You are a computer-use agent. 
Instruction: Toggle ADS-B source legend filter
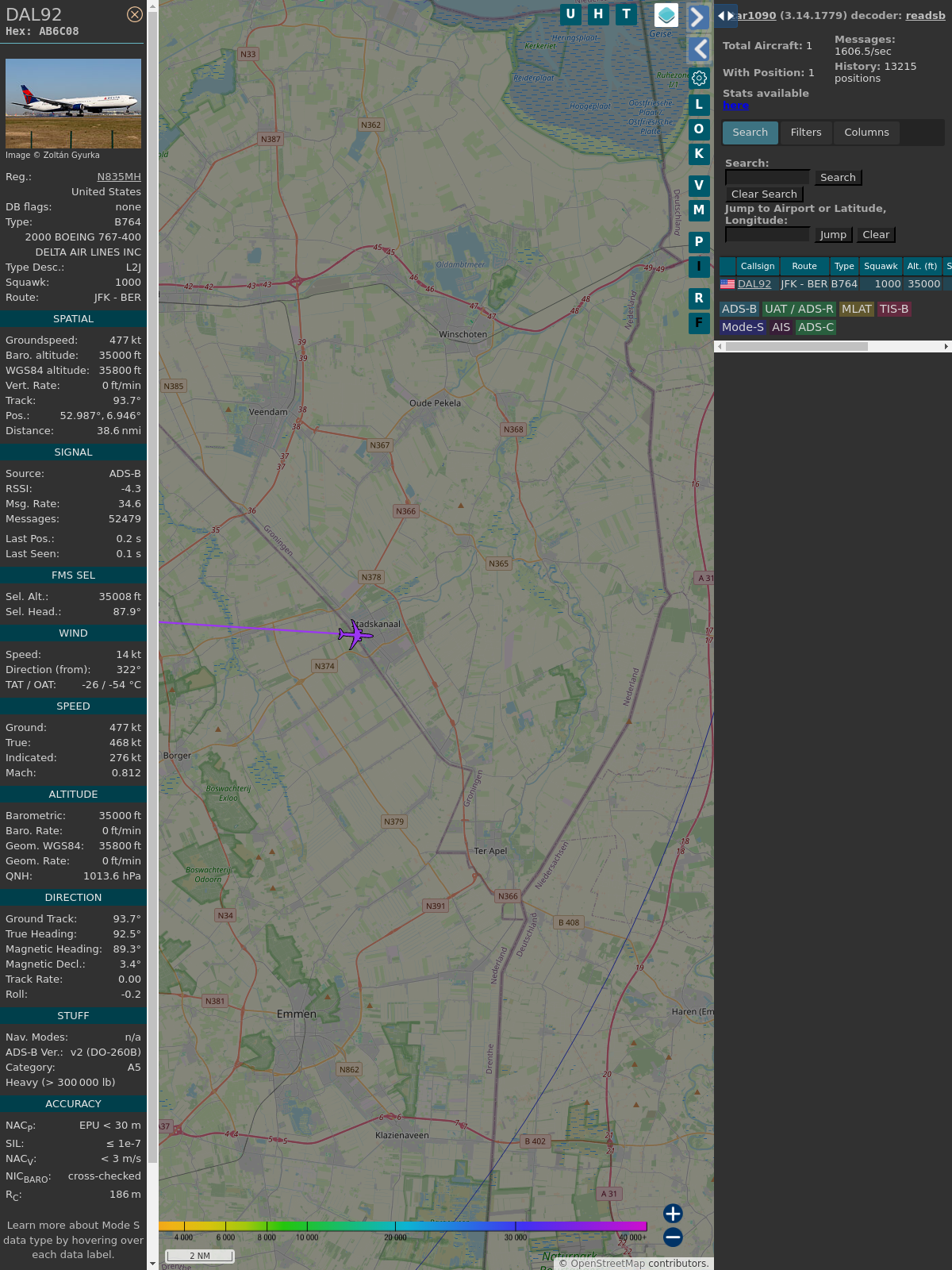click(x=739, y=310)
